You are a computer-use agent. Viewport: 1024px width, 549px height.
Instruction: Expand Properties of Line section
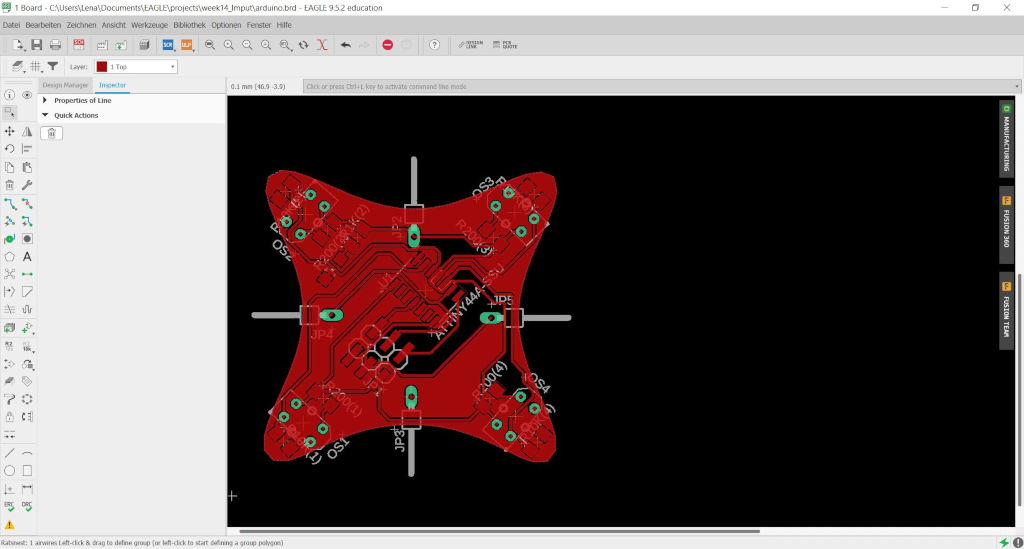coord(44,101)
